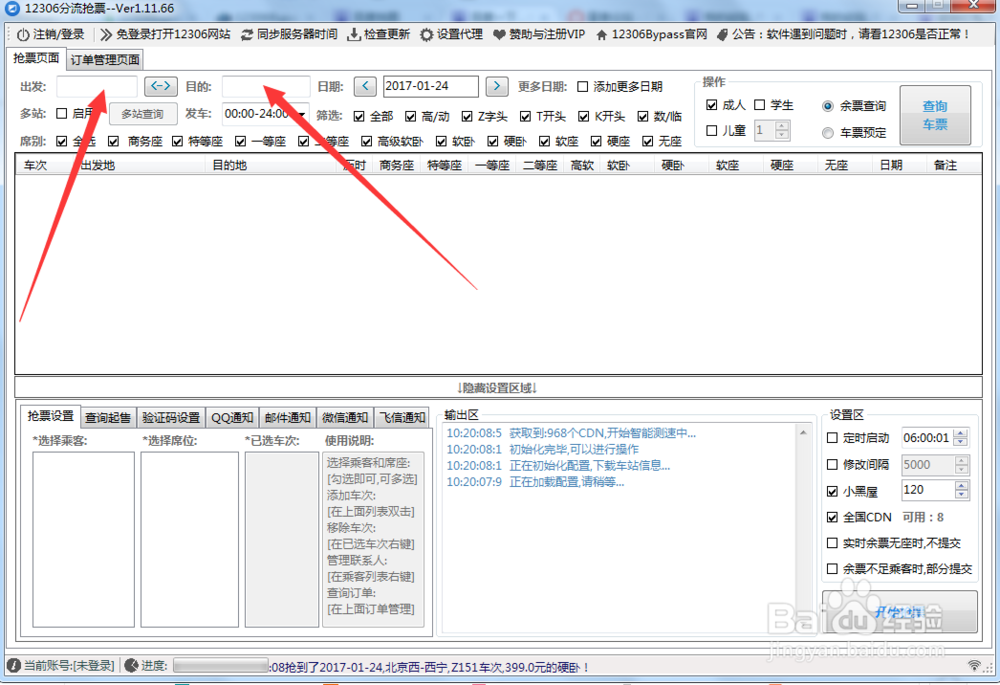
Task: Toggle the 高级软卧 seat checkbox
Action: (366, 141)
